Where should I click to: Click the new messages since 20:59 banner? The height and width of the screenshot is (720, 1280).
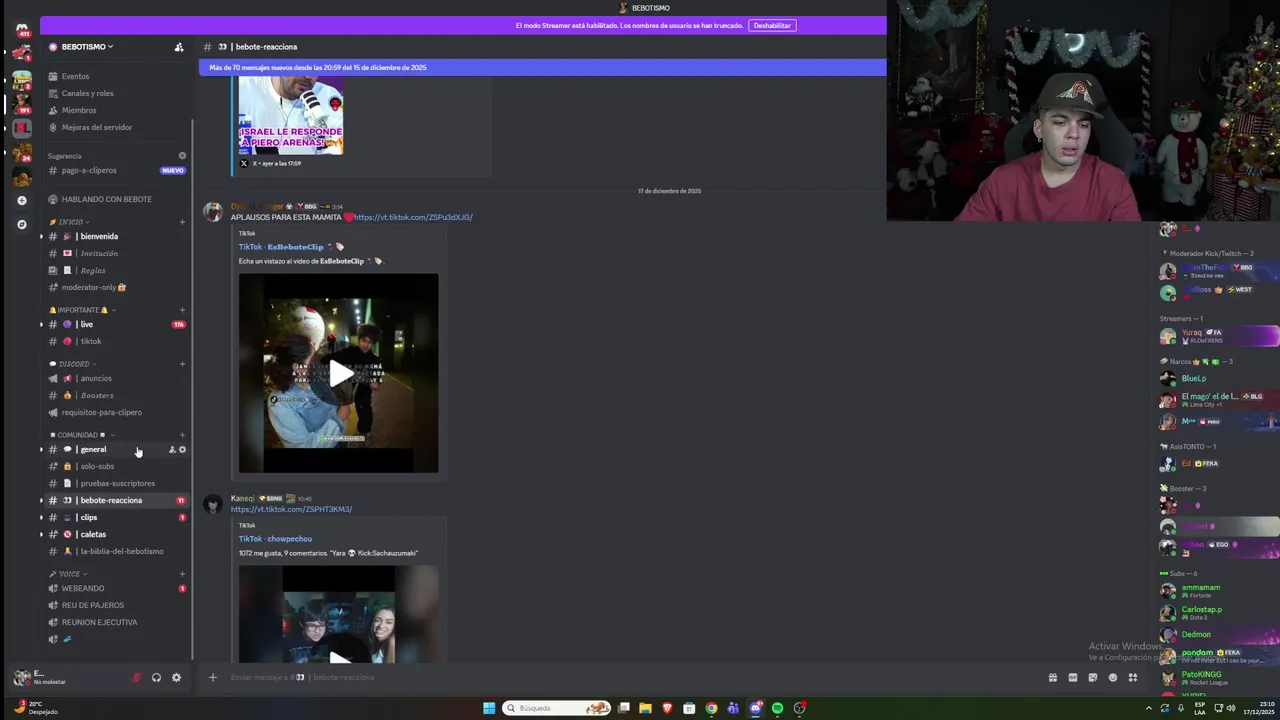pyautogui.click(x=542, y=68)
